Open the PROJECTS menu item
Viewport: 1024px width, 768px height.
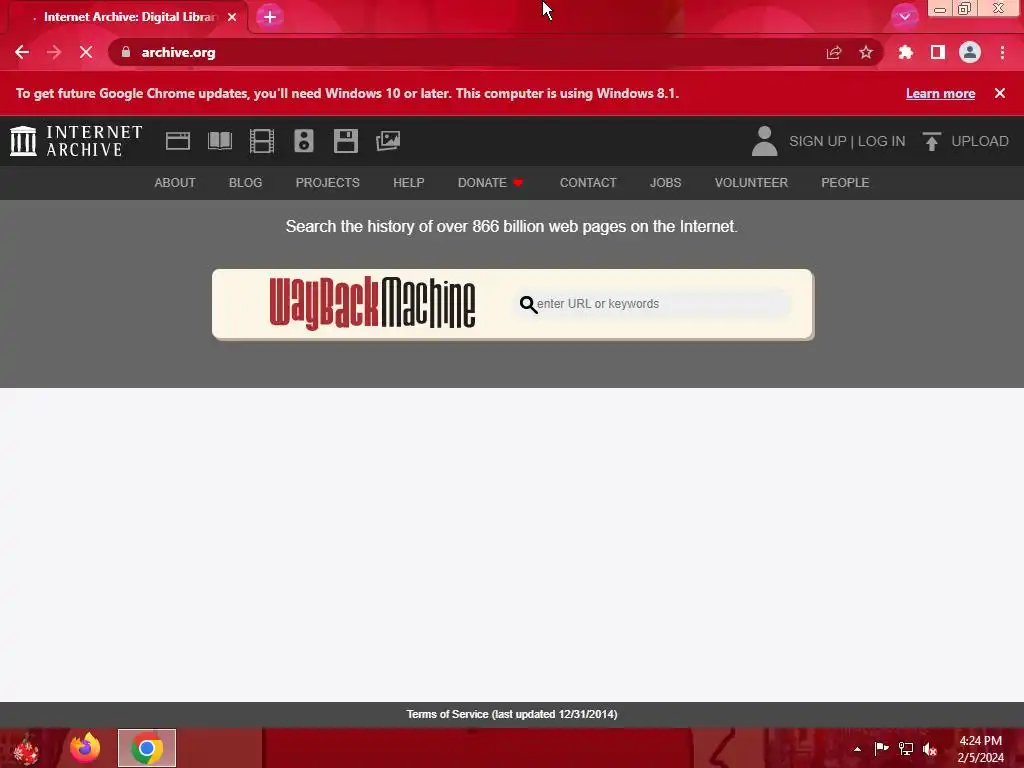328,183
